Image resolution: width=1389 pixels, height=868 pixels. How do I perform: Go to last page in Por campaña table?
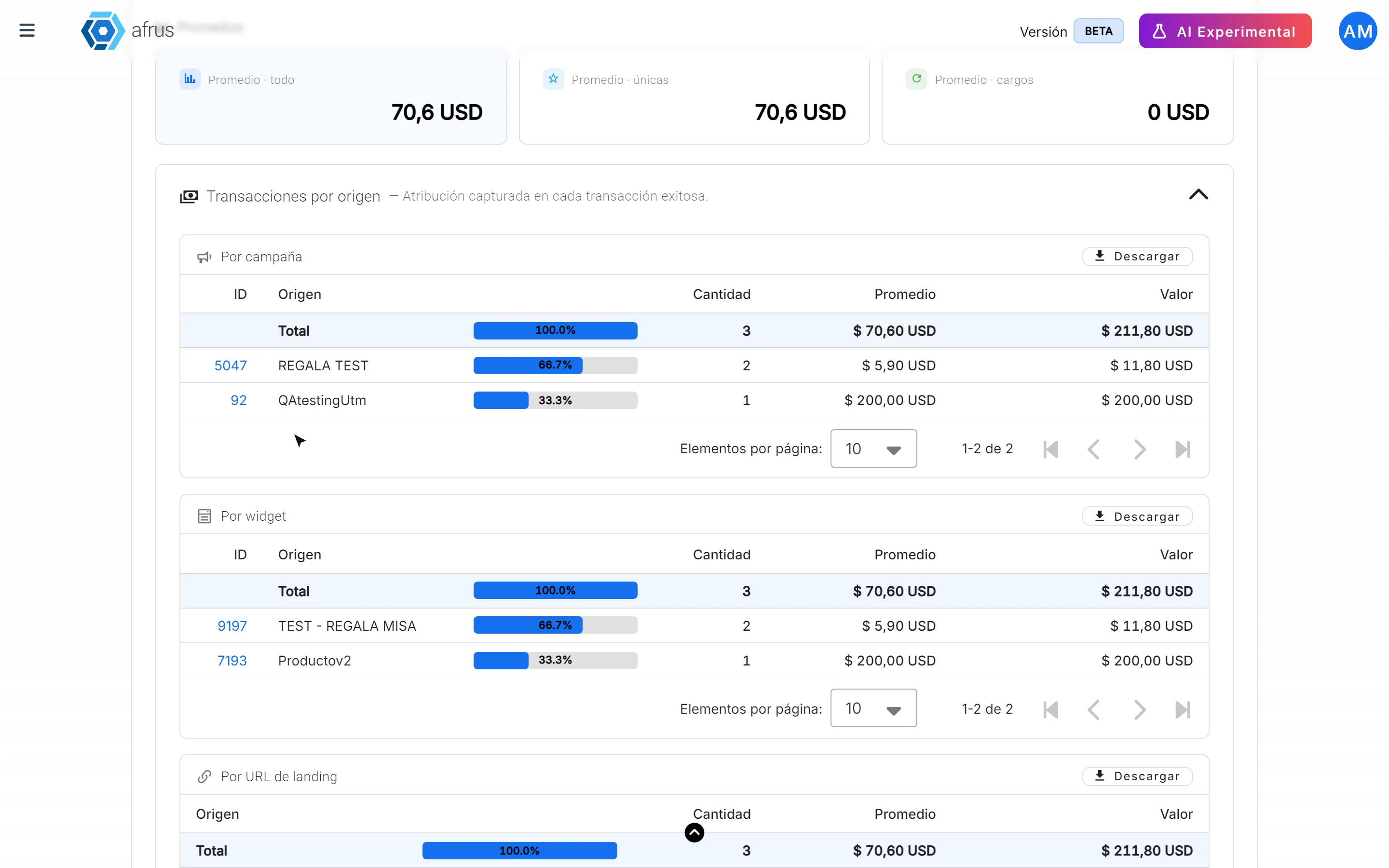click(1183, 449)
